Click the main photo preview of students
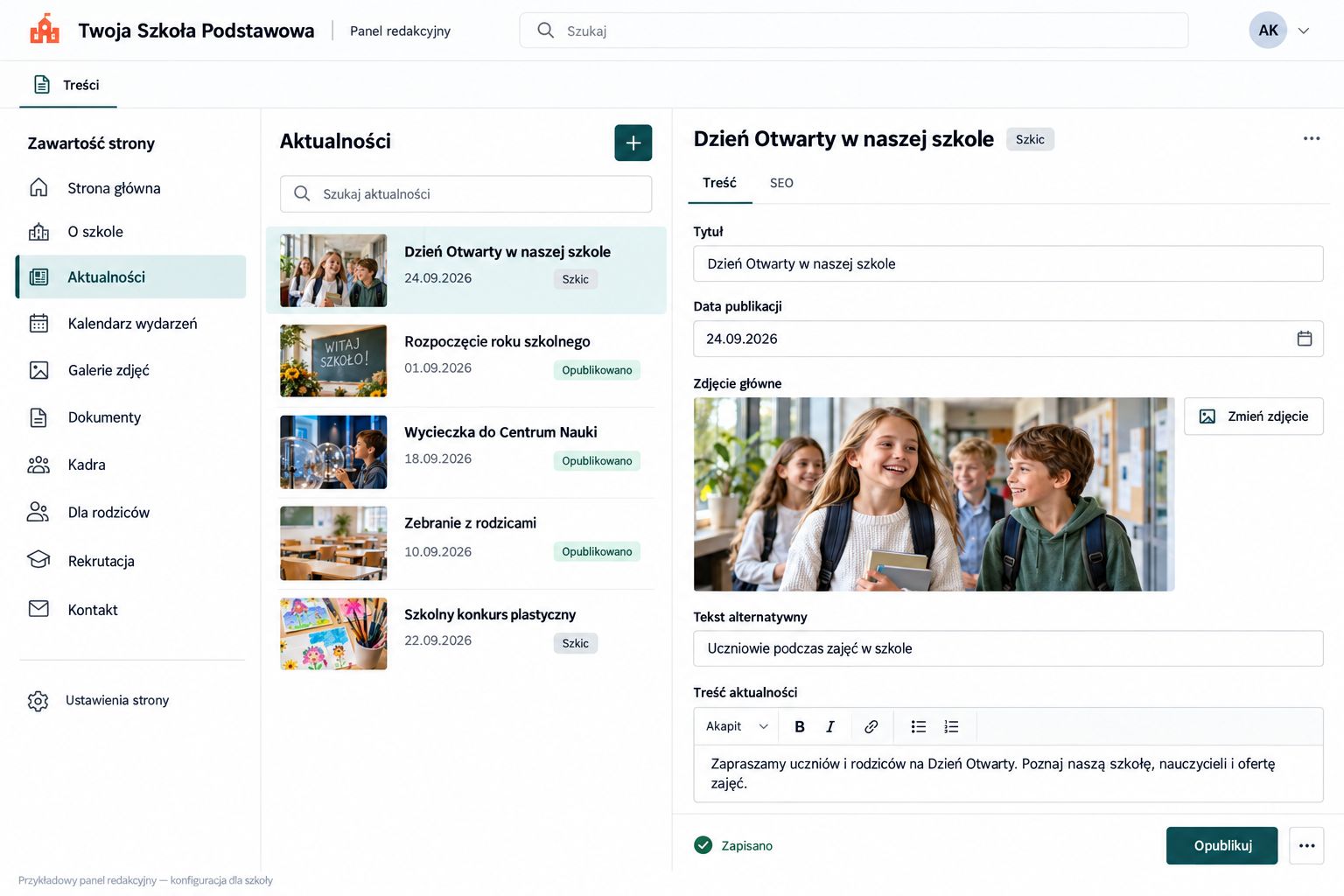 coord(934,494)
